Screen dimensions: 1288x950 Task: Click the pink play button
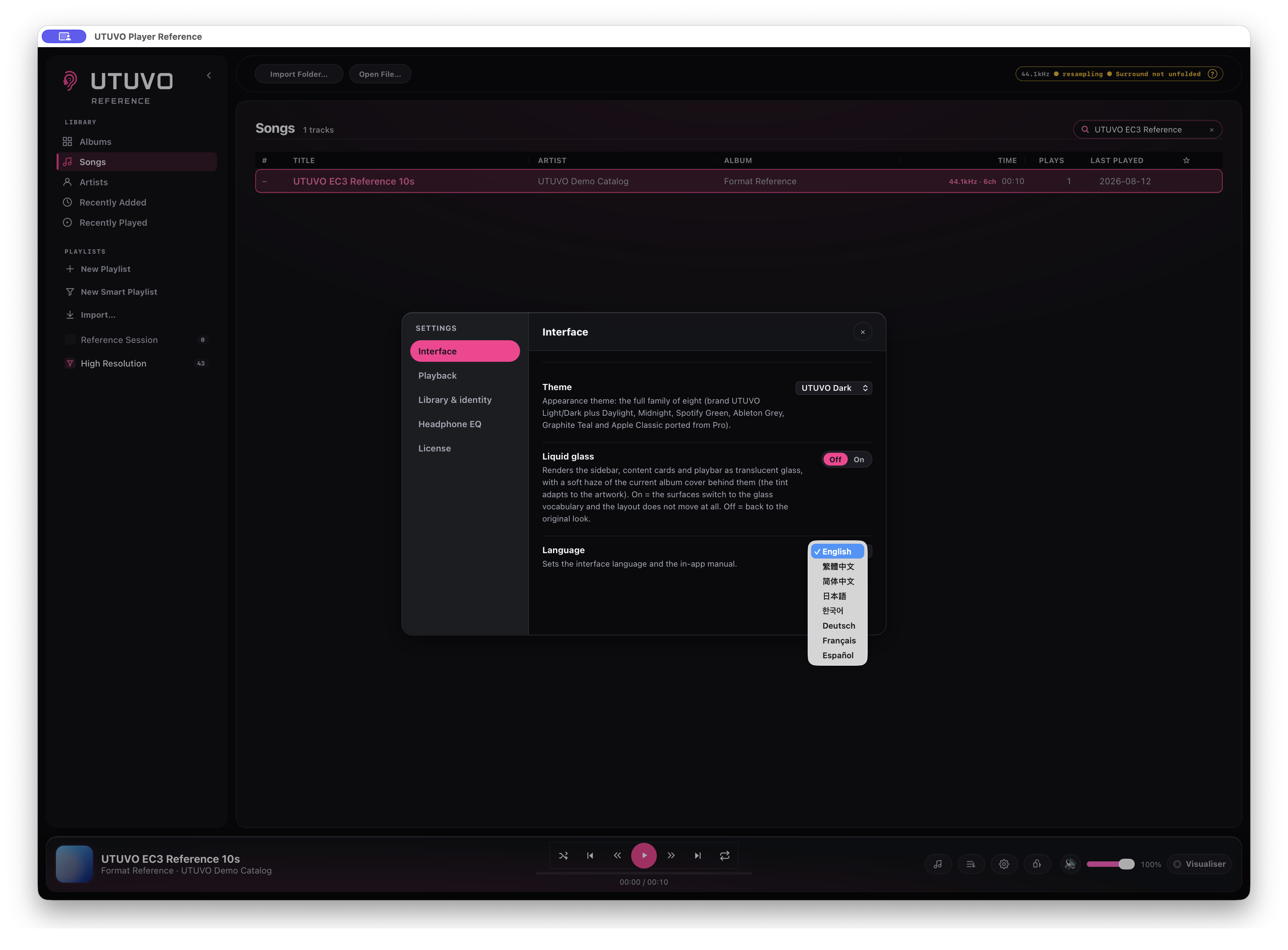(x=643, y=856)
